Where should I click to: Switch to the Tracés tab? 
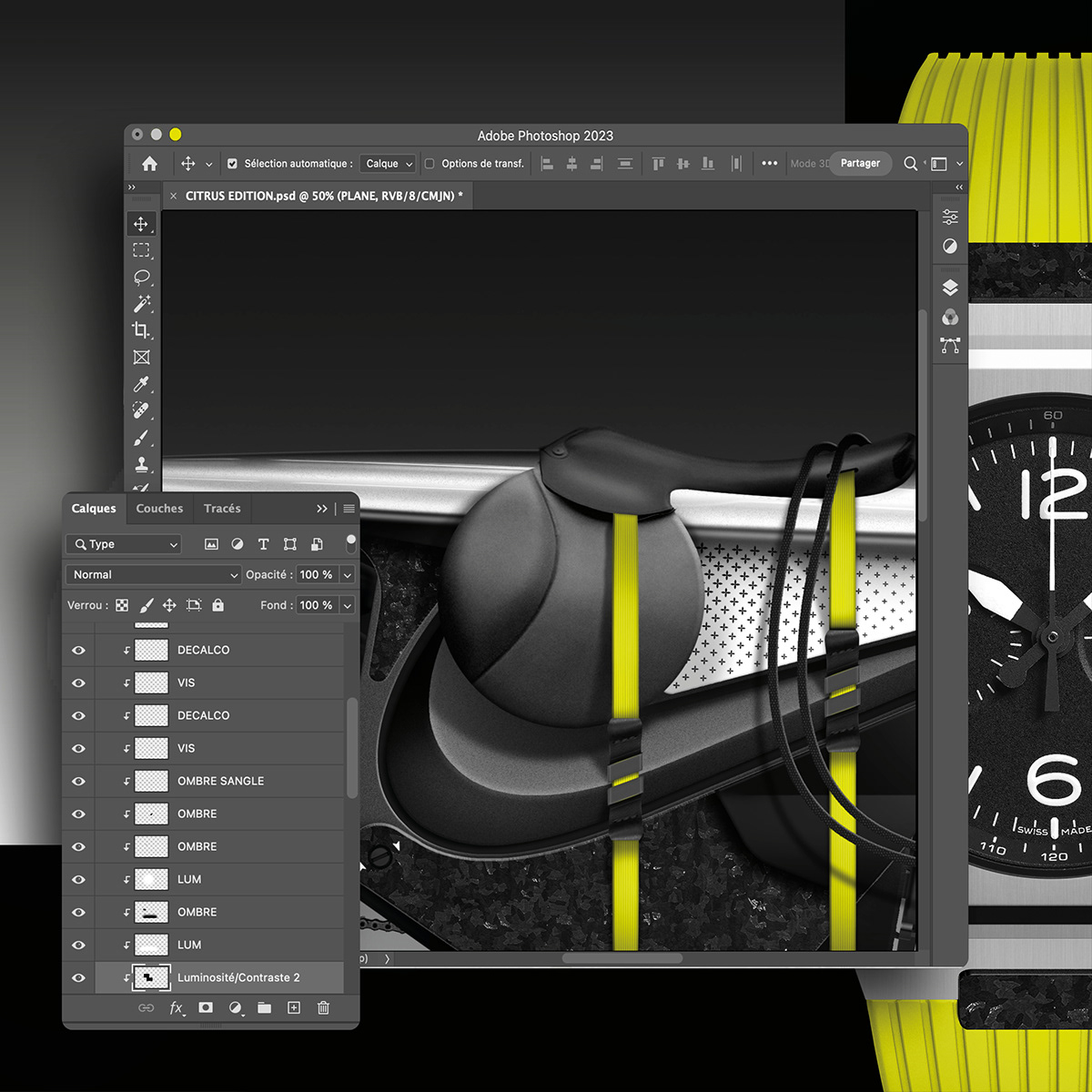point(221,509)
